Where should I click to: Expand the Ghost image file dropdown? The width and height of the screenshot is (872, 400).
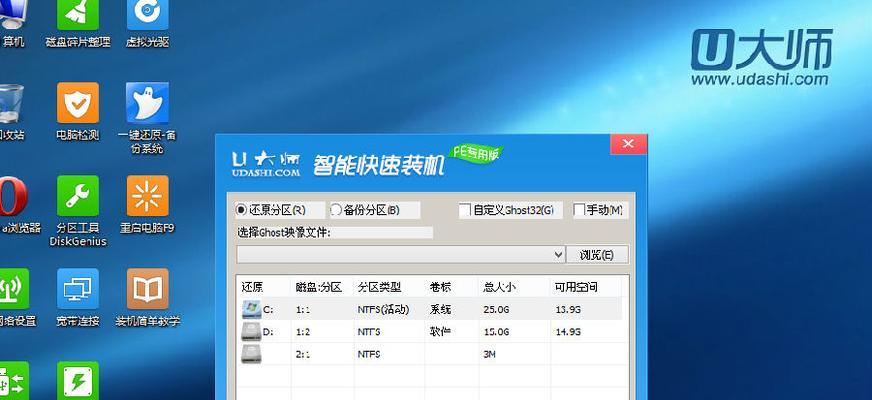(558, 254)
